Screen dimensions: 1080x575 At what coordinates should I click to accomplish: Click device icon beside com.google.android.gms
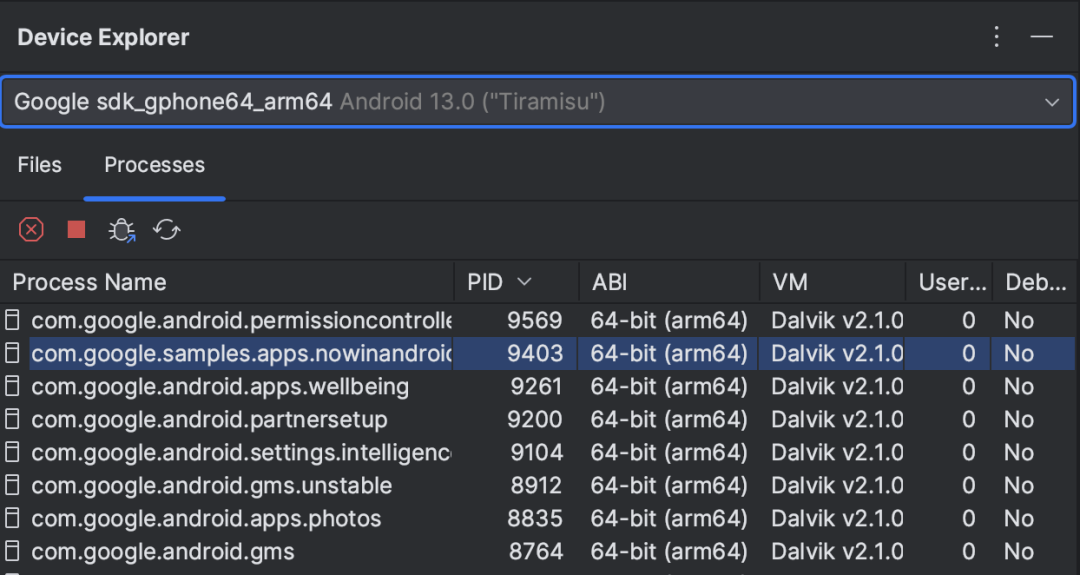click(x=12, y=552)
